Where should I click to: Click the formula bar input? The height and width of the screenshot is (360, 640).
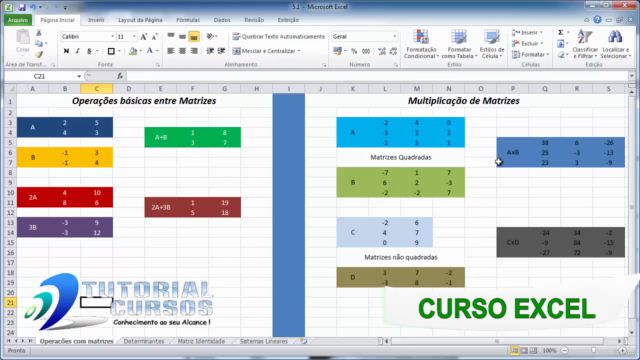coord(378,76)
